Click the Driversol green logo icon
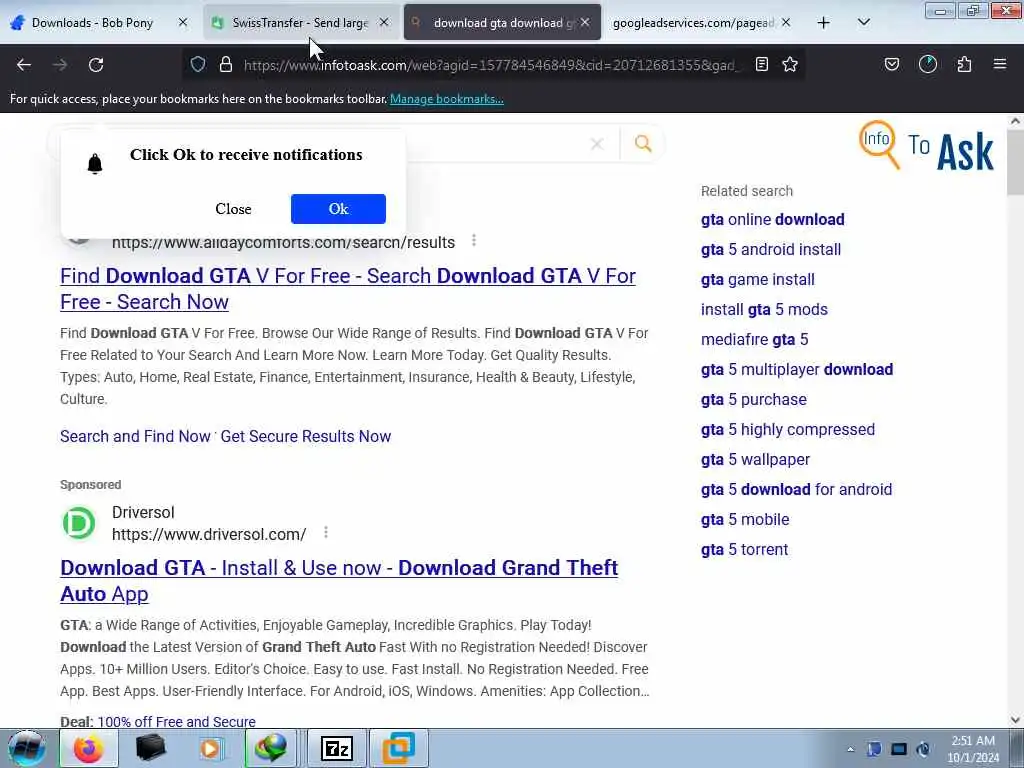 (79, 523)
